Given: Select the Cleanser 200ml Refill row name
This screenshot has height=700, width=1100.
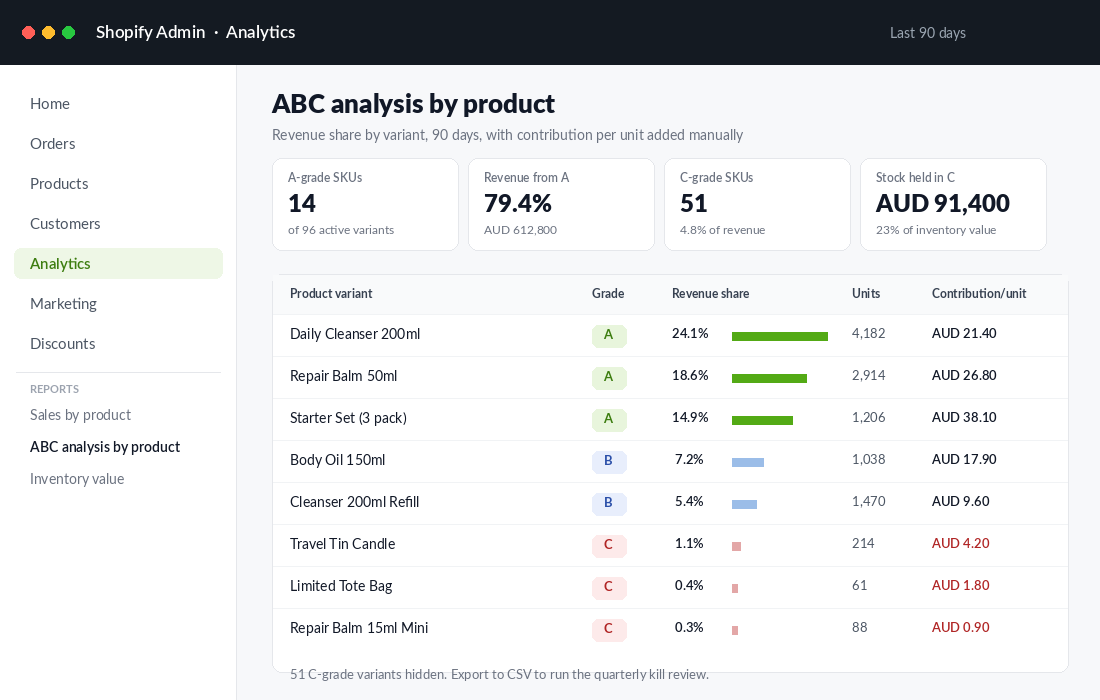Looking at the screenshot, I should pyautogui.click(x=354, y=502).
